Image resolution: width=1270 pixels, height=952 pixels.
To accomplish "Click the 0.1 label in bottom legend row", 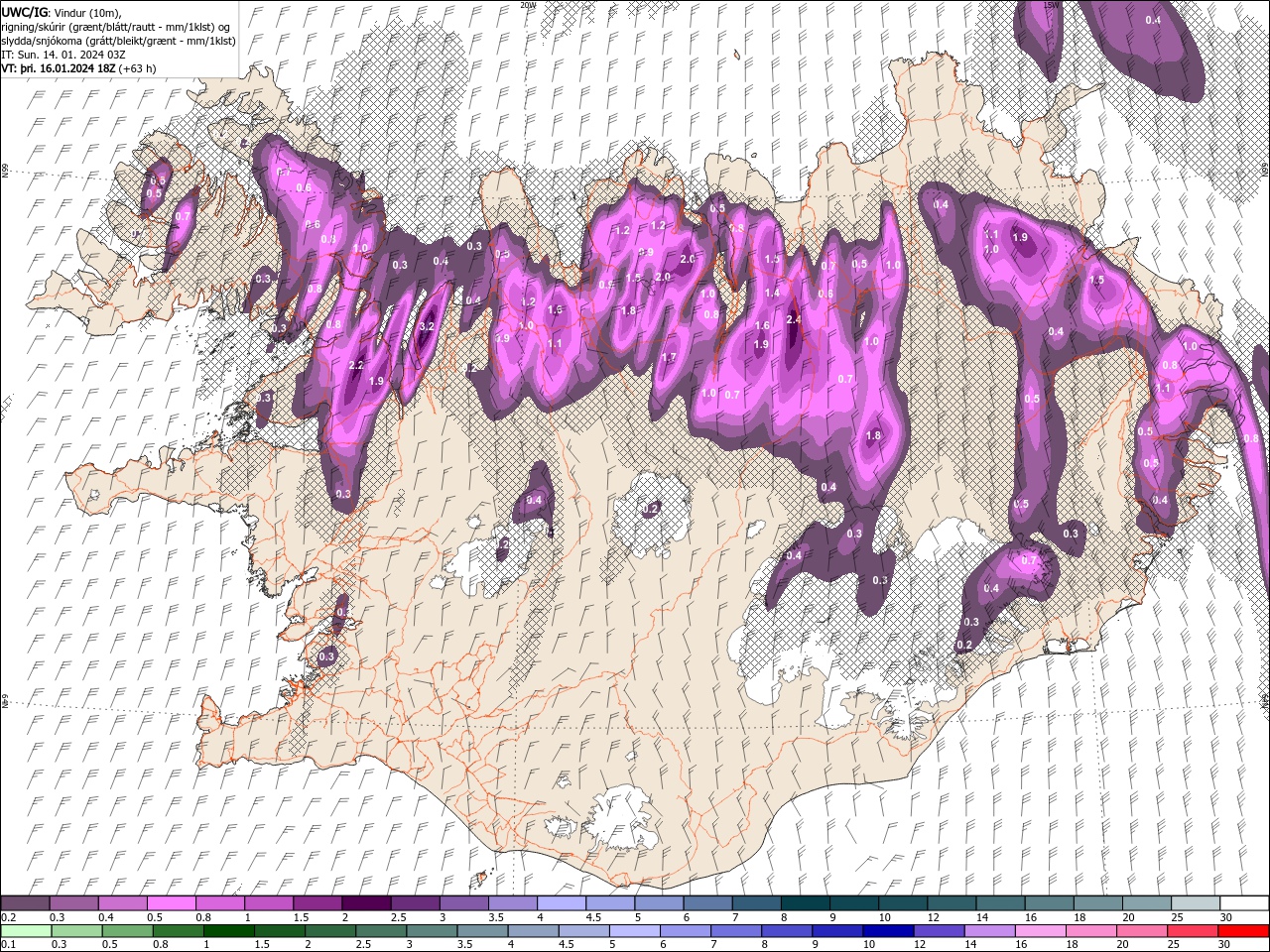I will pos(8,945).
